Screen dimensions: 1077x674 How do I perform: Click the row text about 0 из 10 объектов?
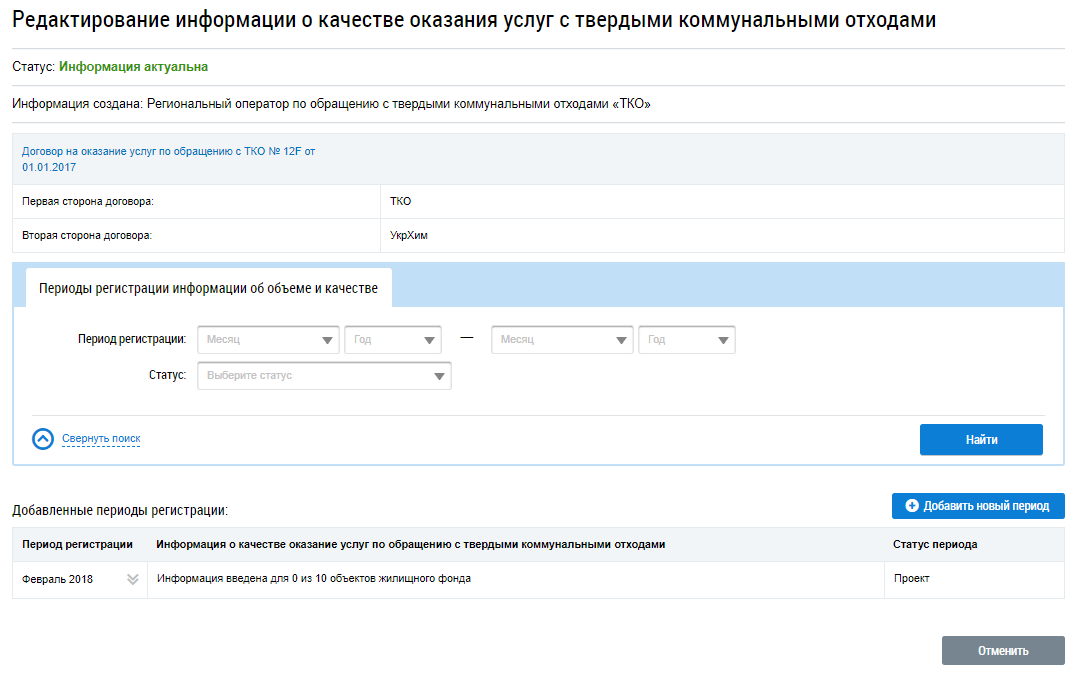click(313, 579)
